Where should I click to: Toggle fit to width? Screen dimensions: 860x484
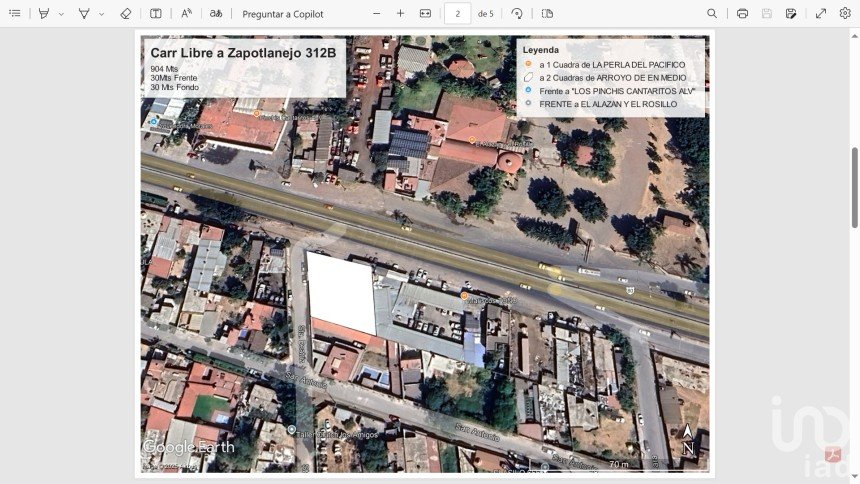[x=425, y=14]
